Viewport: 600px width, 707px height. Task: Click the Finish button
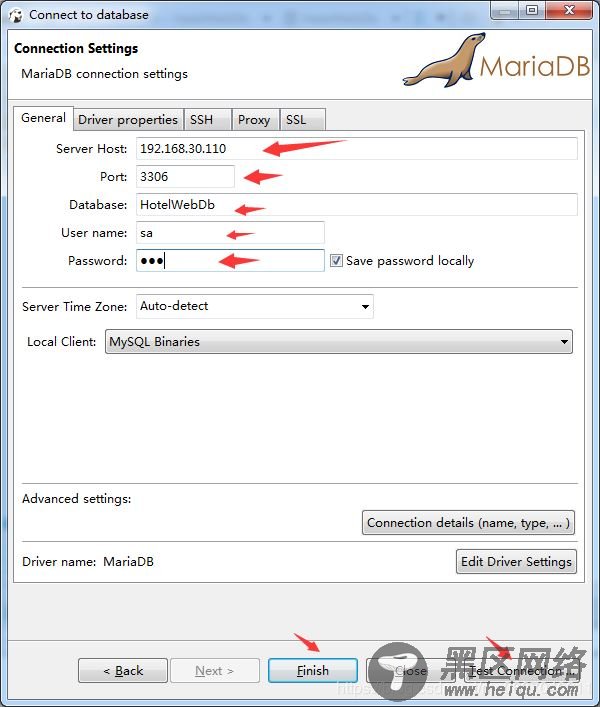[313, 670]
